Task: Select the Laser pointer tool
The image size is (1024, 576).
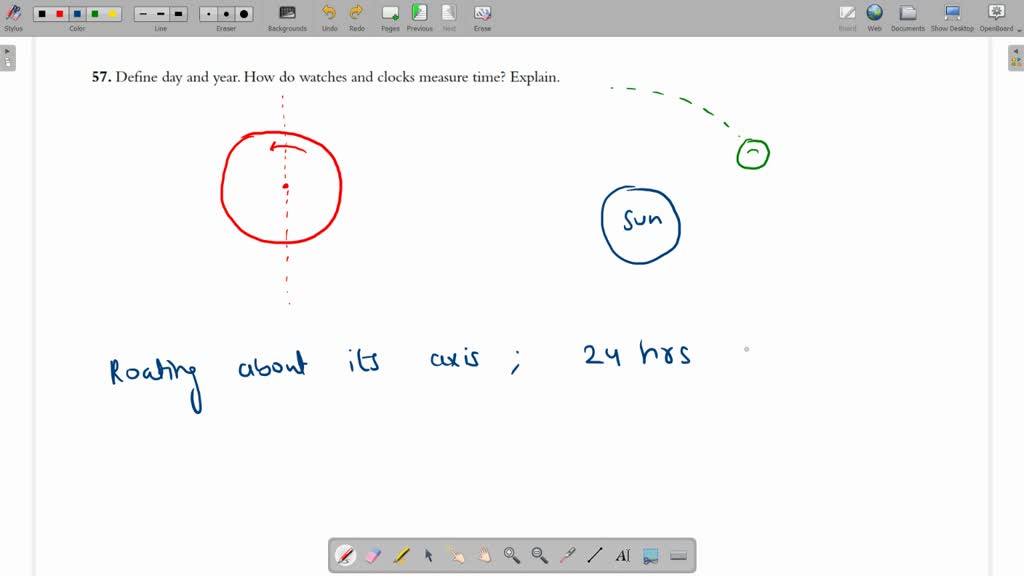Action: (x=566, y=555)
